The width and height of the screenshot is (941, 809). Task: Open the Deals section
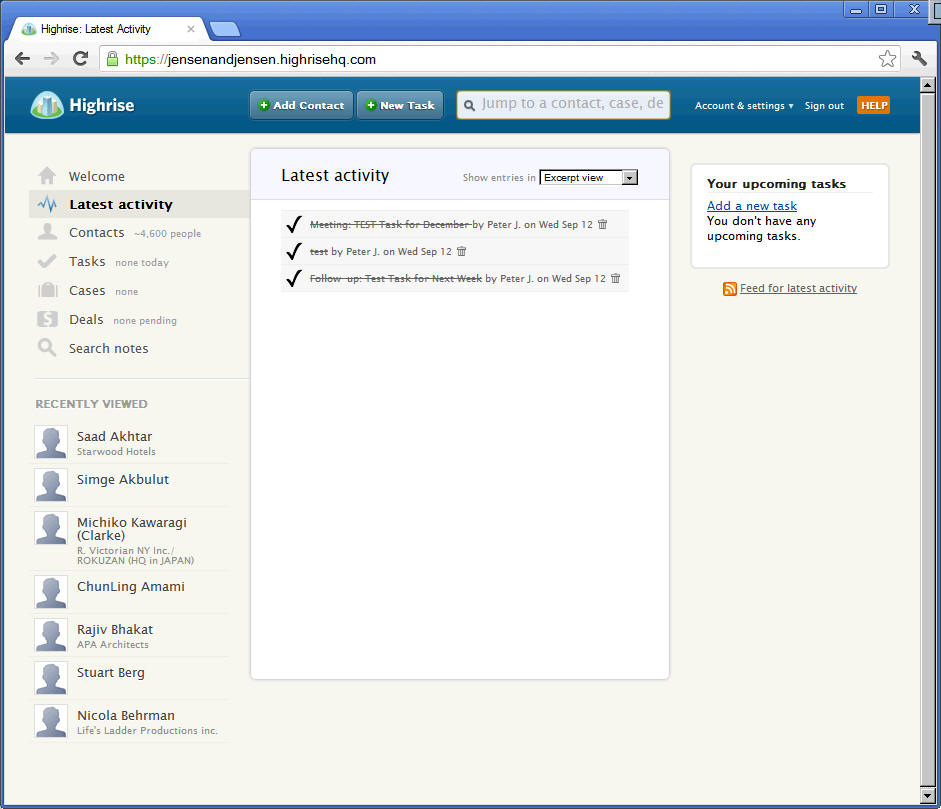tap(86, 319)
